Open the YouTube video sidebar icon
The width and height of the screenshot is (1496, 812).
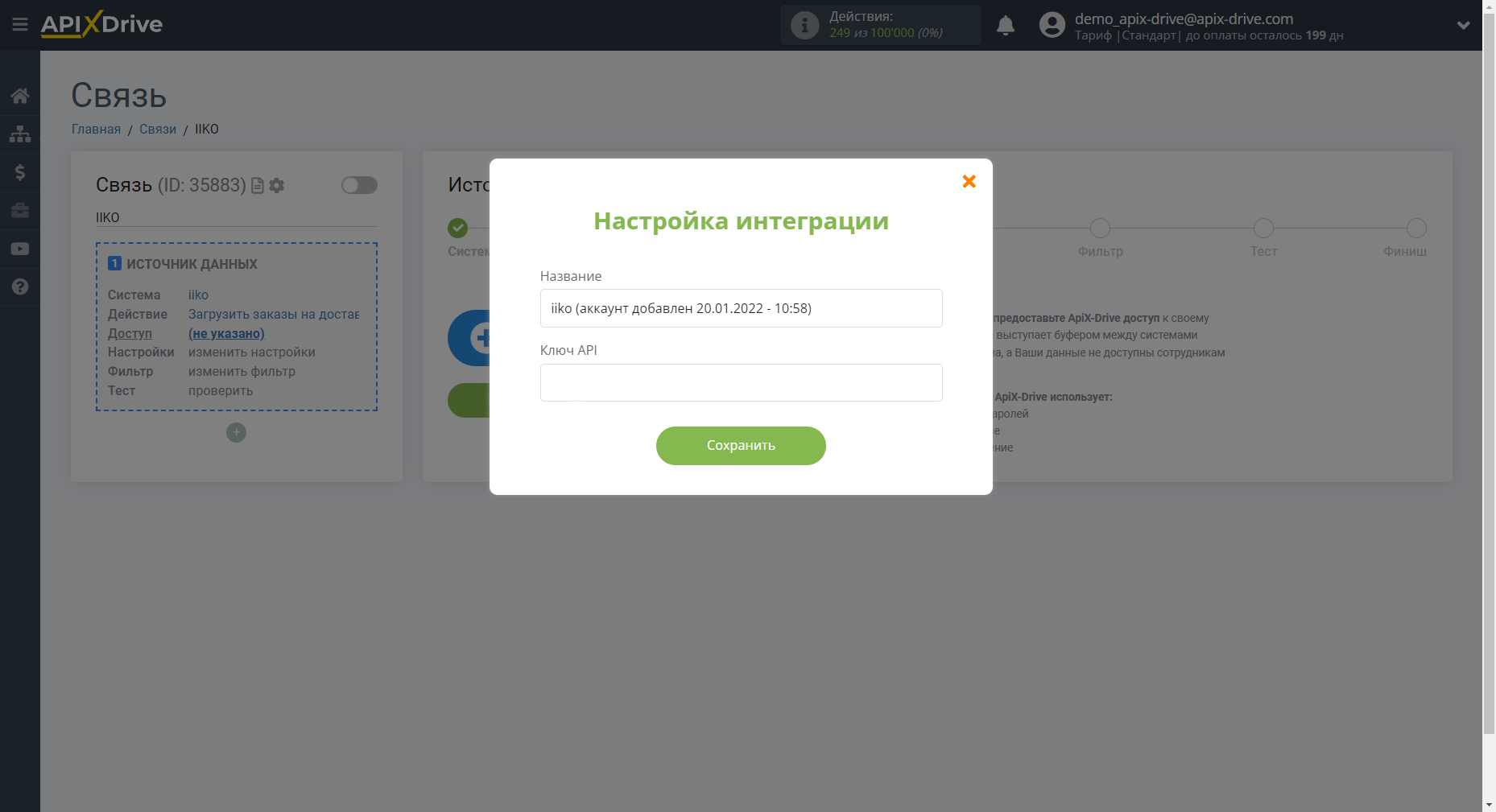click(x=20, y=249)
